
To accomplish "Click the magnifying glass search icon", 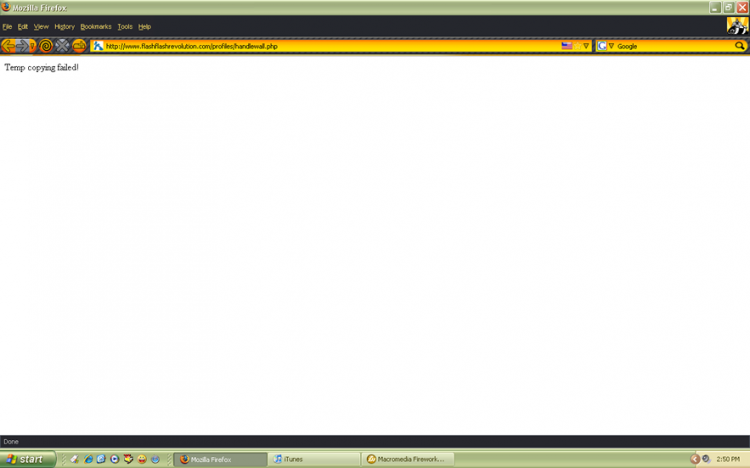I will point(739,46).
